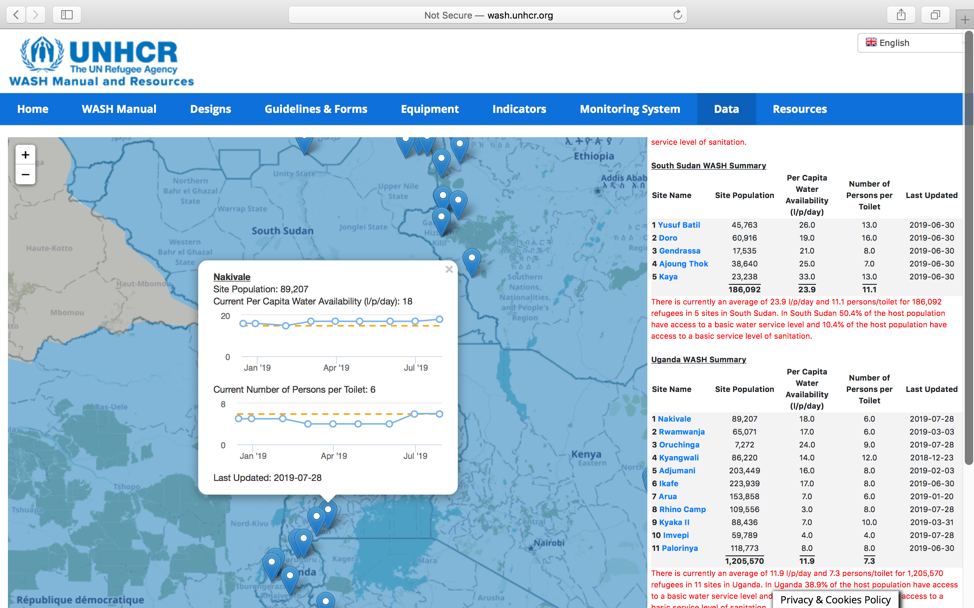Click the page vertical scrollbar
974x608 pixels.
[x=968, y=248]
